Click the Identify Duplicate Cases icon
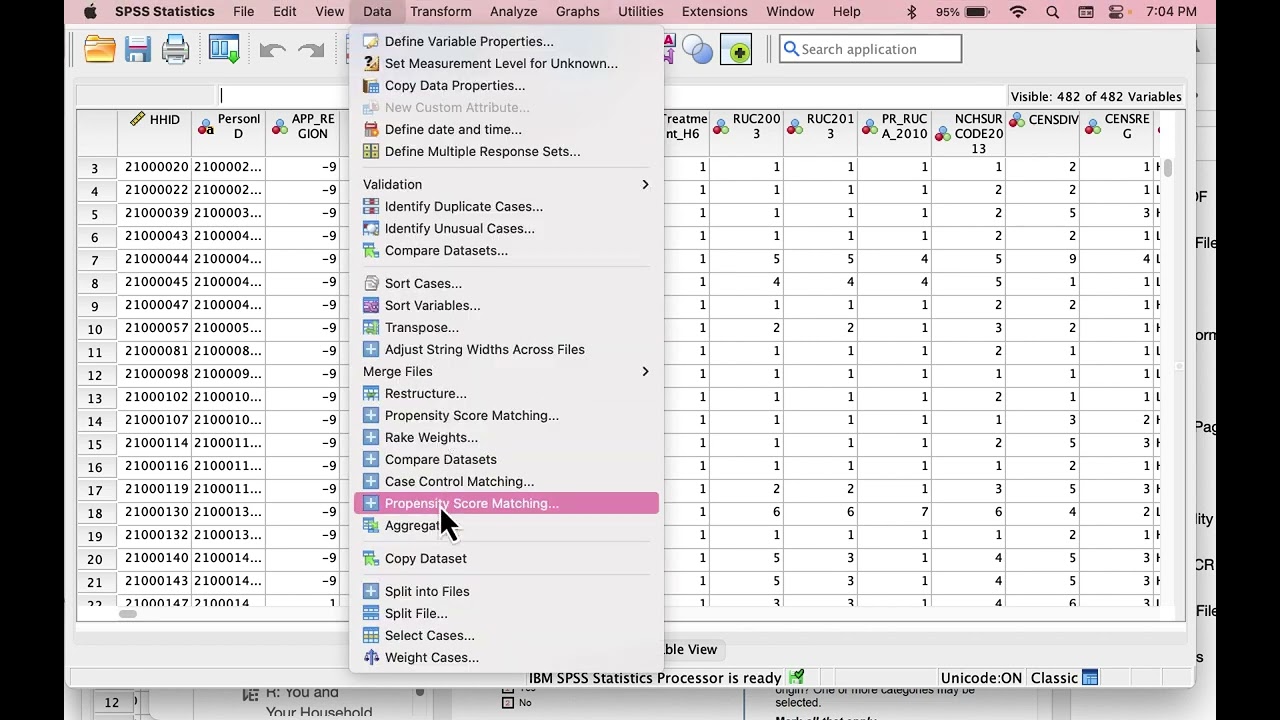Screen dimensions: 1280x720 [x=371, y=206]
